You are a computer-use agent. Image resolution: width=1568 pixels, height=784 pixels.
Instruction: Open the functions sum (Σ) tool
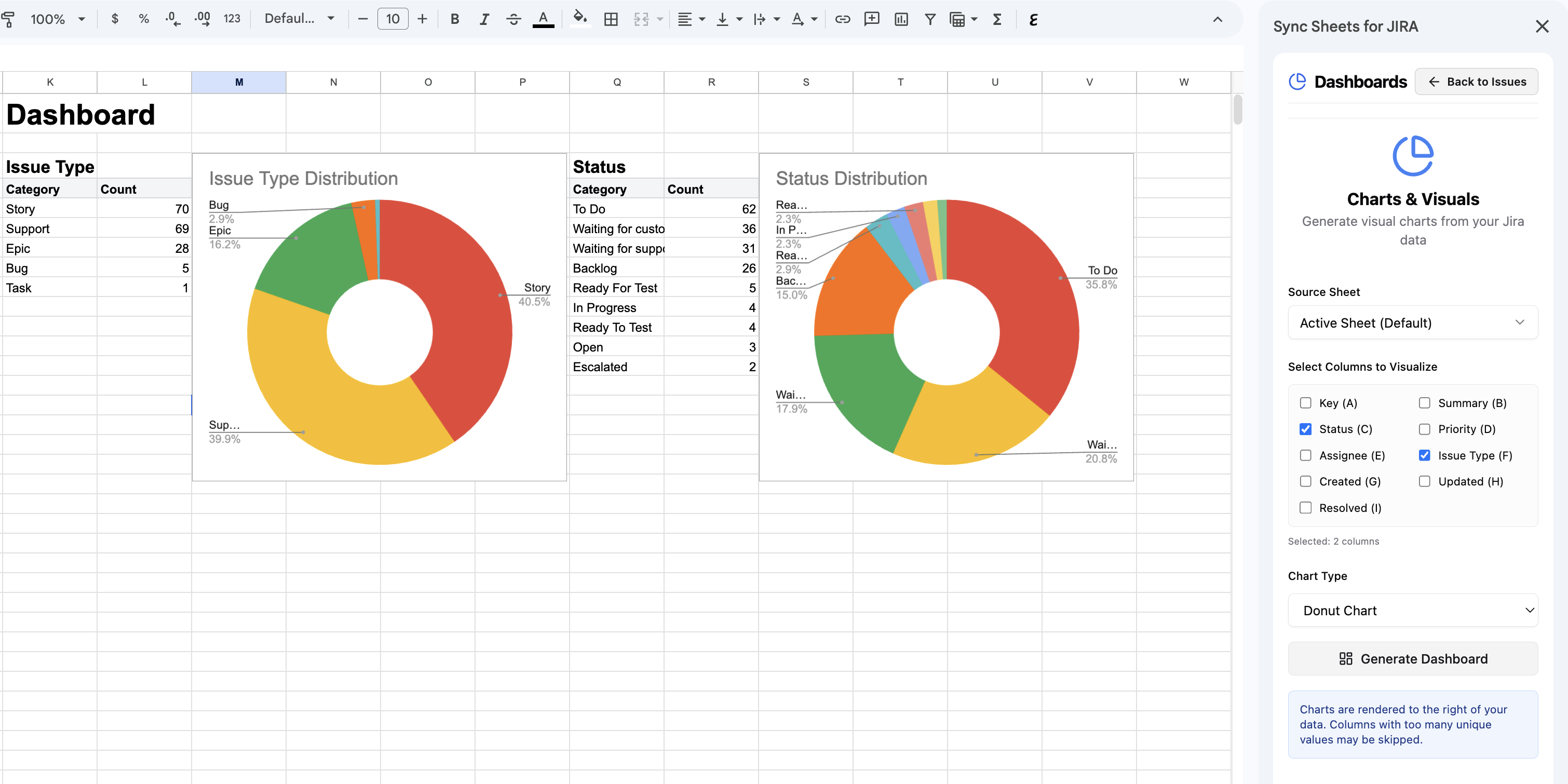(x=996, y=19)
